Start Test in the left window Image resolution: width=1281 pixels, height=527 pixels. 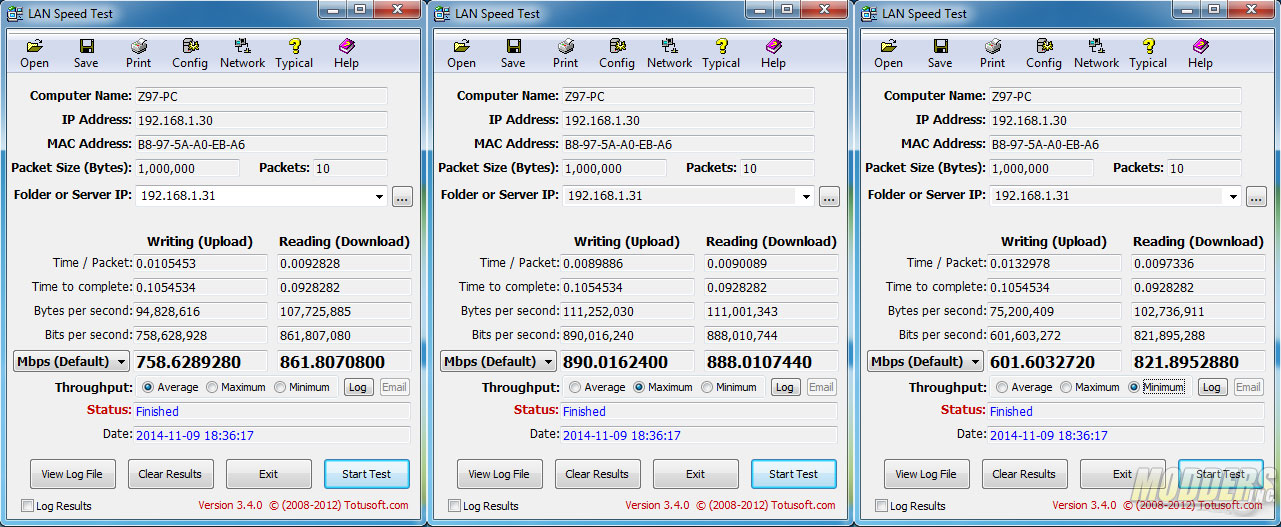click(367, 474)
